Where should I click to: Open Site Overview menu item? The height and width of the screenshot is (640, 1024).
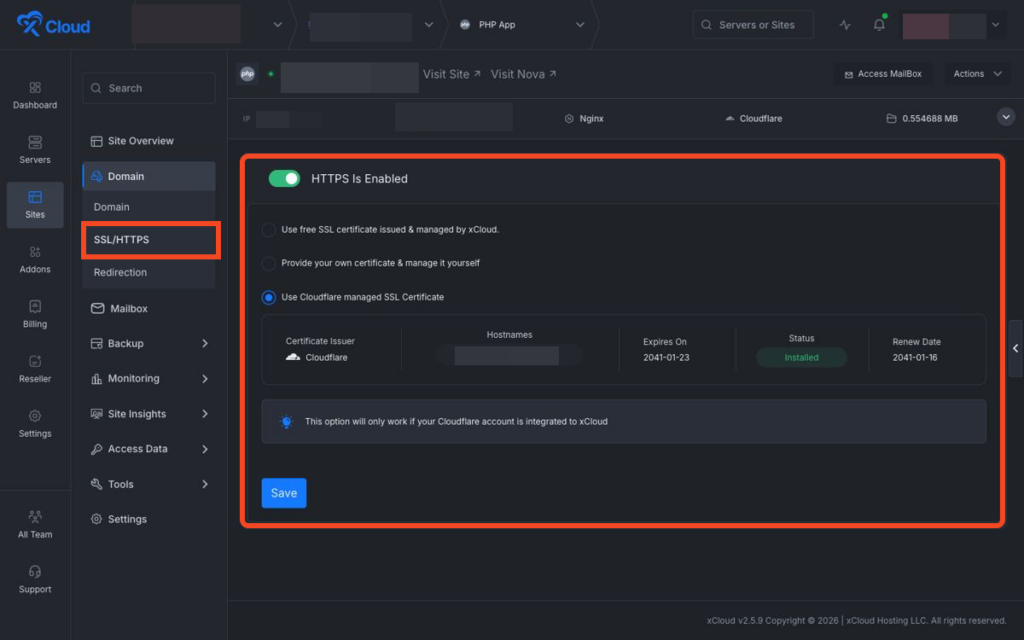(149, 141)
